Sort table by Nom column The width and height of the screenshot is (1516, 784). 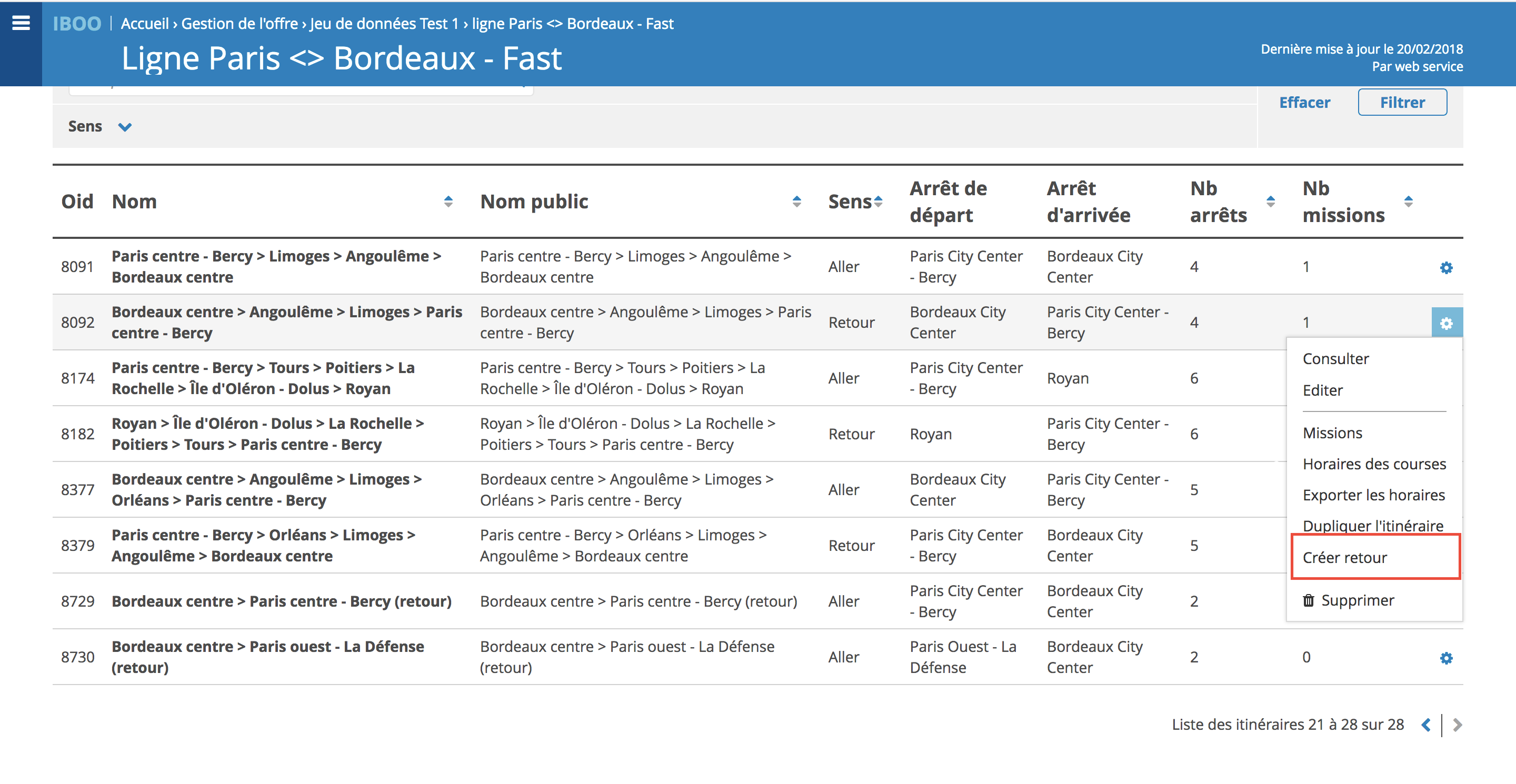[448, 202]
